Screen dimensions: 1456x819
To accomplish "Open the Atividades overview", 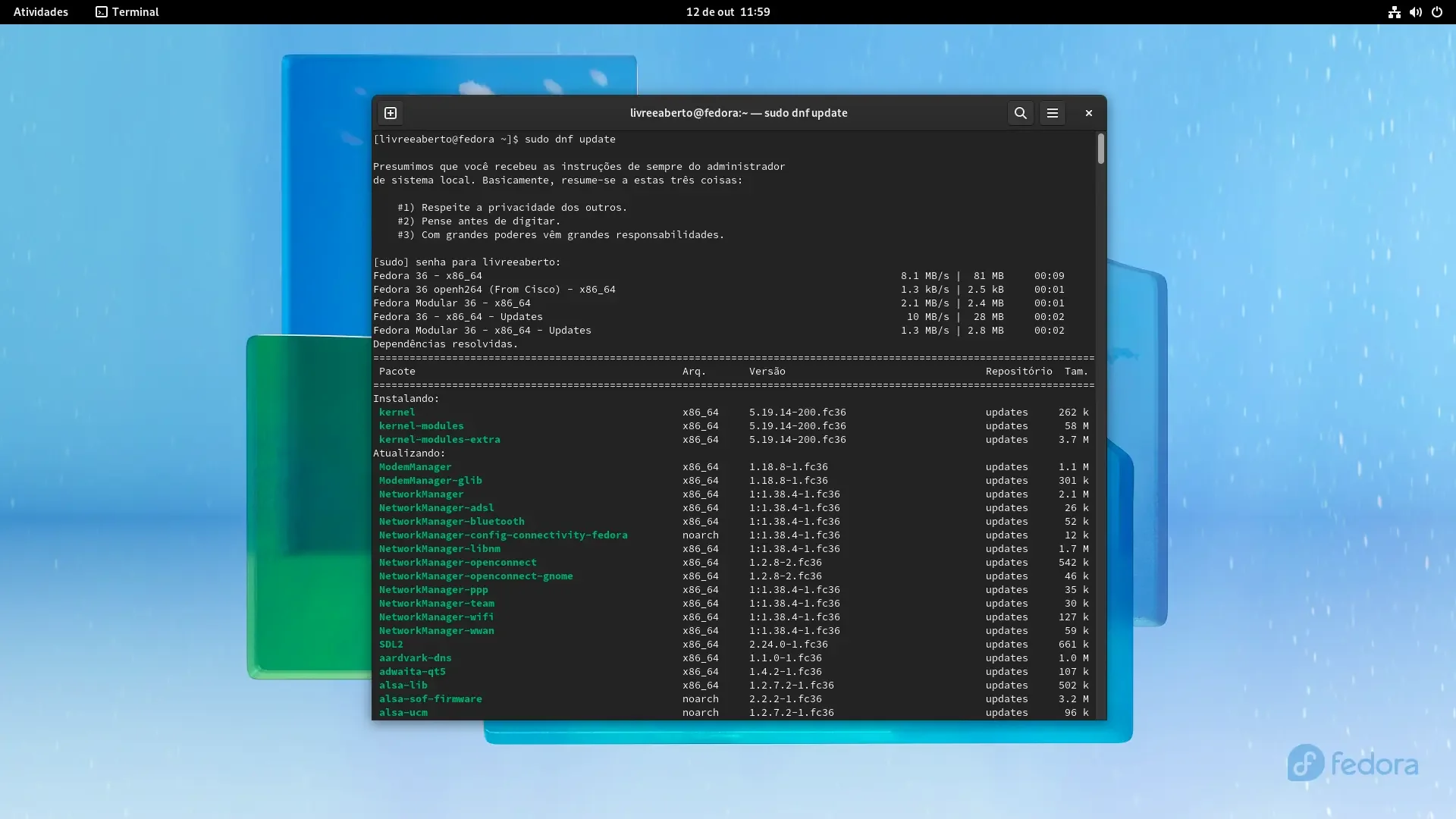I will click(x=41, y=12).
